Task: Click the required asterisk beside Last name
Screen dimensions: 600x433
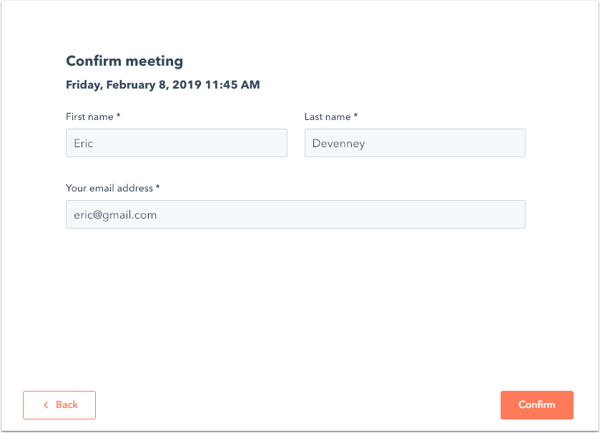Action: [355, 115]
